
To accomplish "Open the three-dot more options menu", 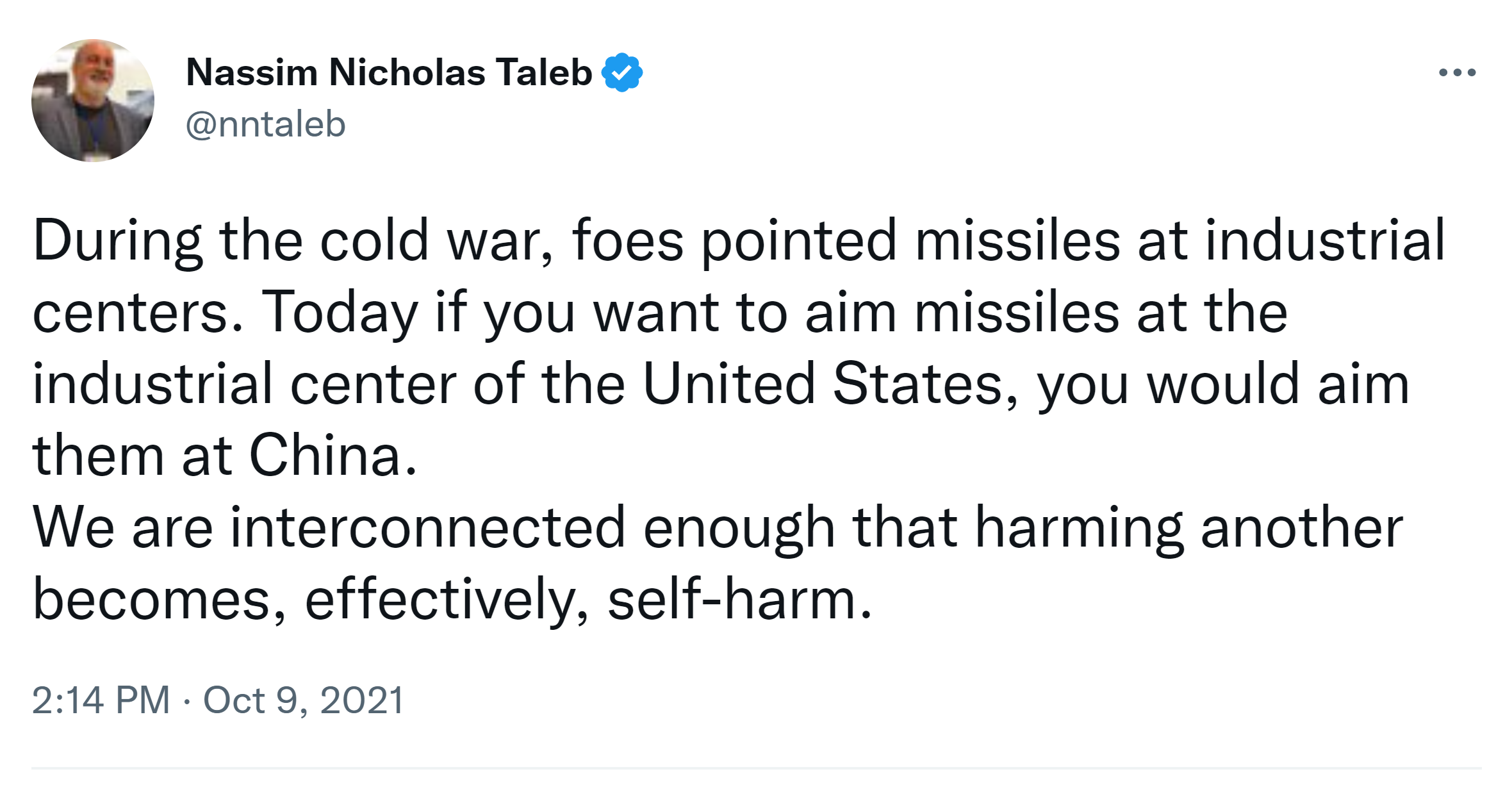I will pos(1457,72).
